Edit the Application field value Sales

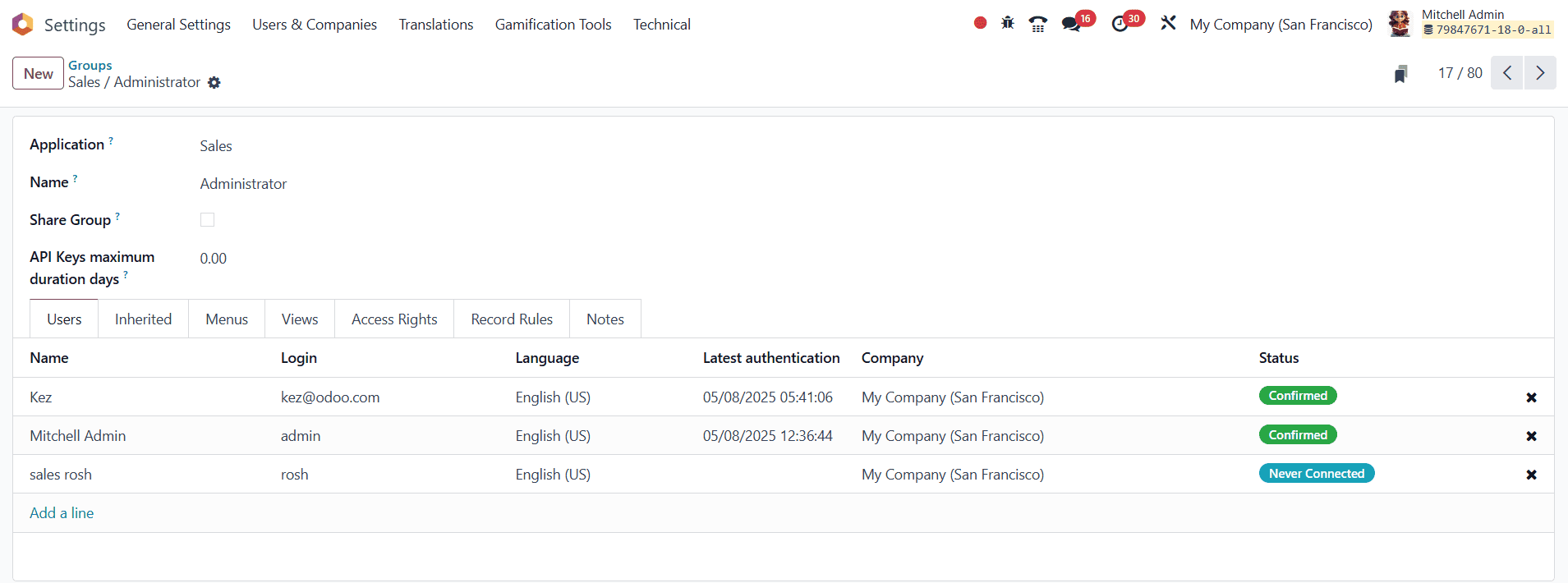(216, 146)
